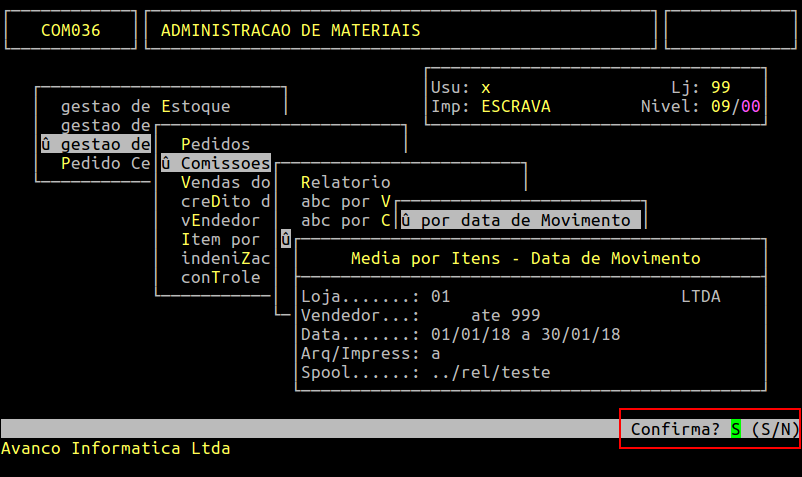Viewport: 802px width, 477px height.
Task: Click the Loja field value 01
Action: coord(440,297)
